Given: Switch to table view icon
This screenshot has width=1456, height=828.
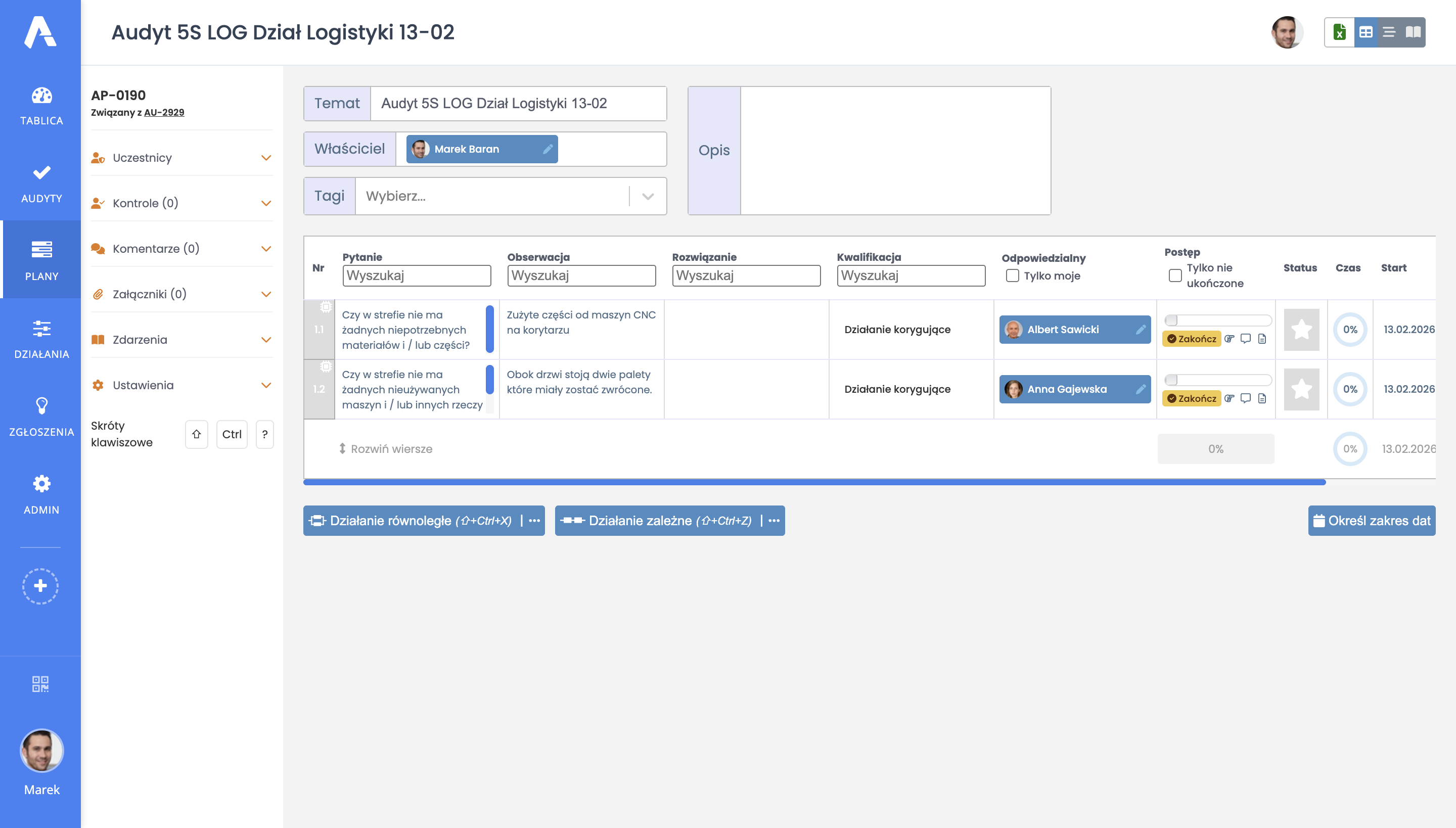Looking at the screenshot, I should (1366, 32).
